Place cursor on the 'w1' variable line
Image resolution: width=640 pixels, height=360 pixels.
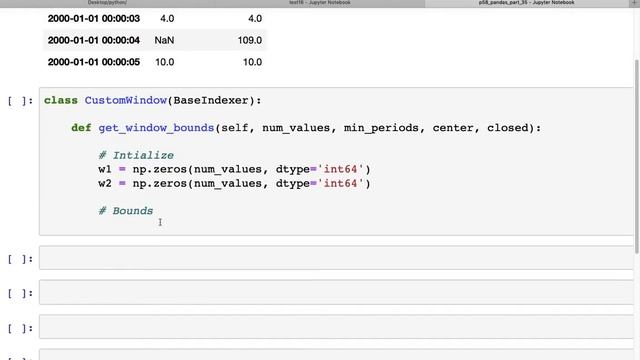point(234,169)
